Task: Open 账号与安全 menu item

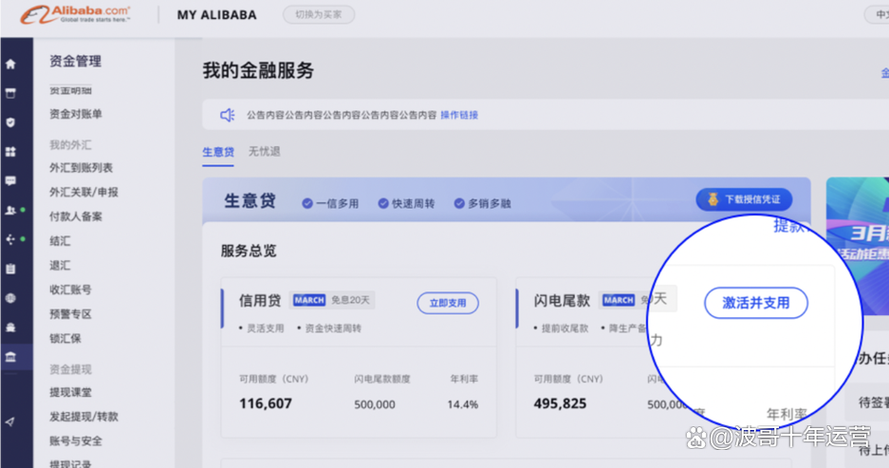Action: coord(75,441)
